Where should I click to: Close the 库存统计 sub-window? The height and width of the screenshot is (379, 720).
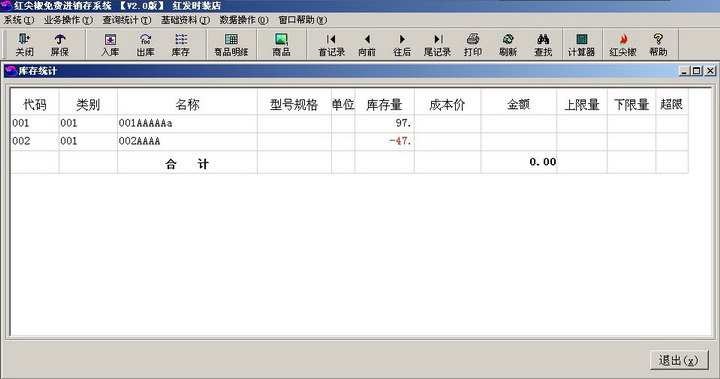710,71
